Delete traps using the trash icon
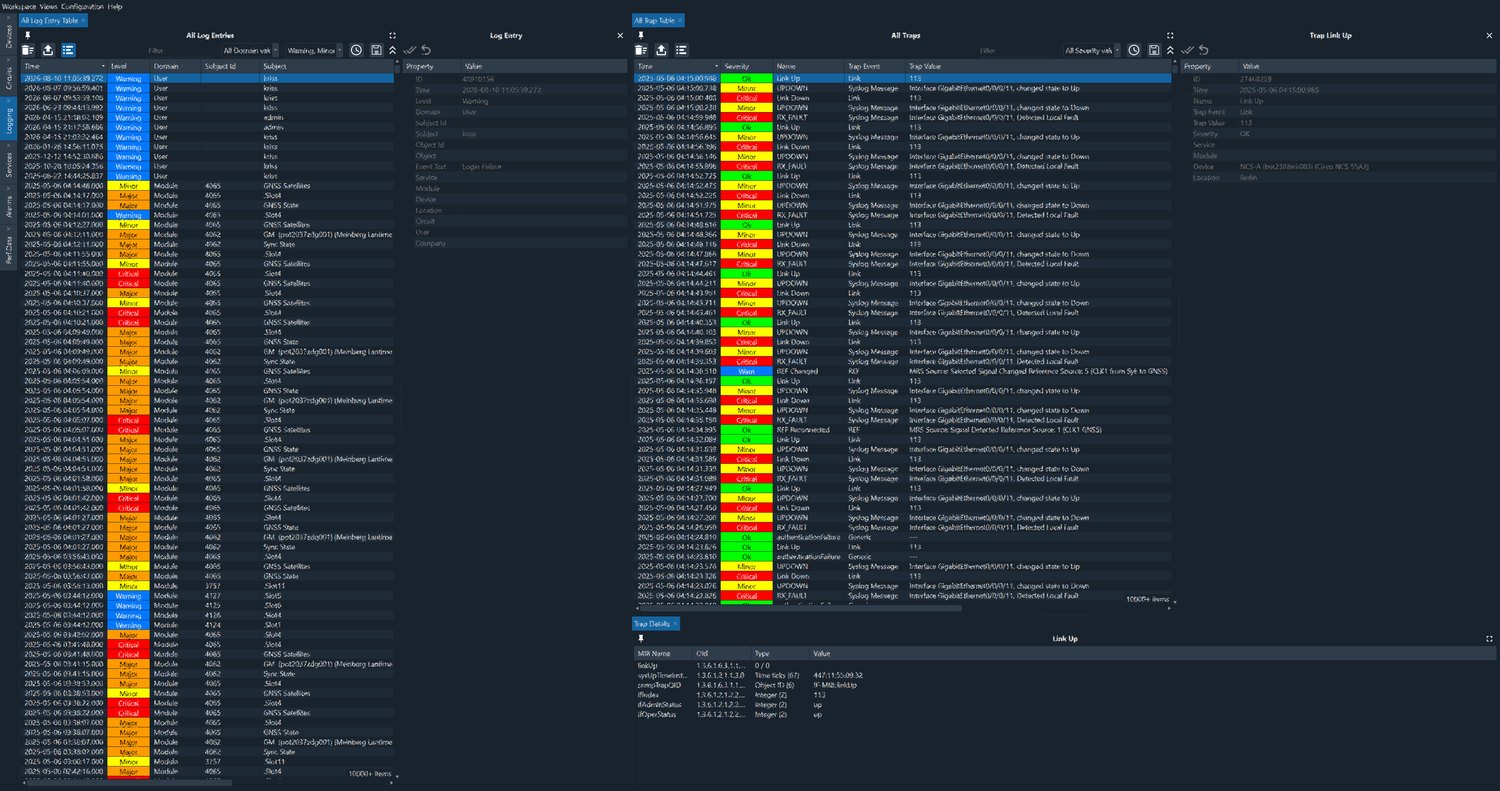1500x791 pixels. point(642,50)
